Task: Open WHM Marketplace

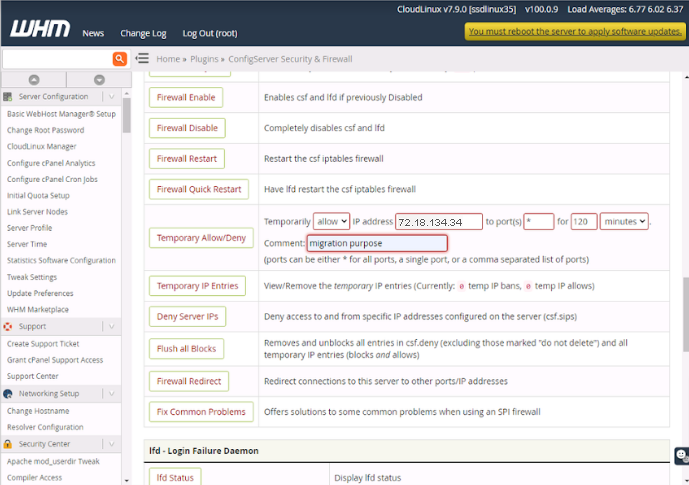Action: (38, 310)
